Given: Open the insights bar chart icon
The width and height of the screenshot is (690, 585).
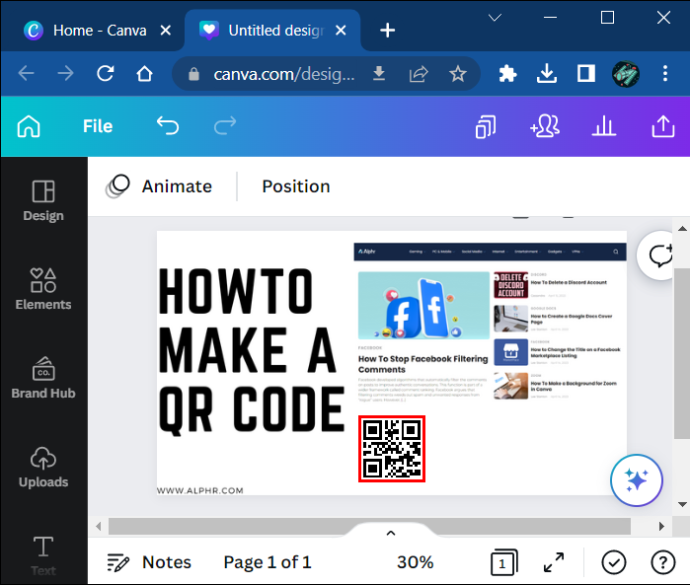Looking at the screenshot, I should [x=604, y=126].
